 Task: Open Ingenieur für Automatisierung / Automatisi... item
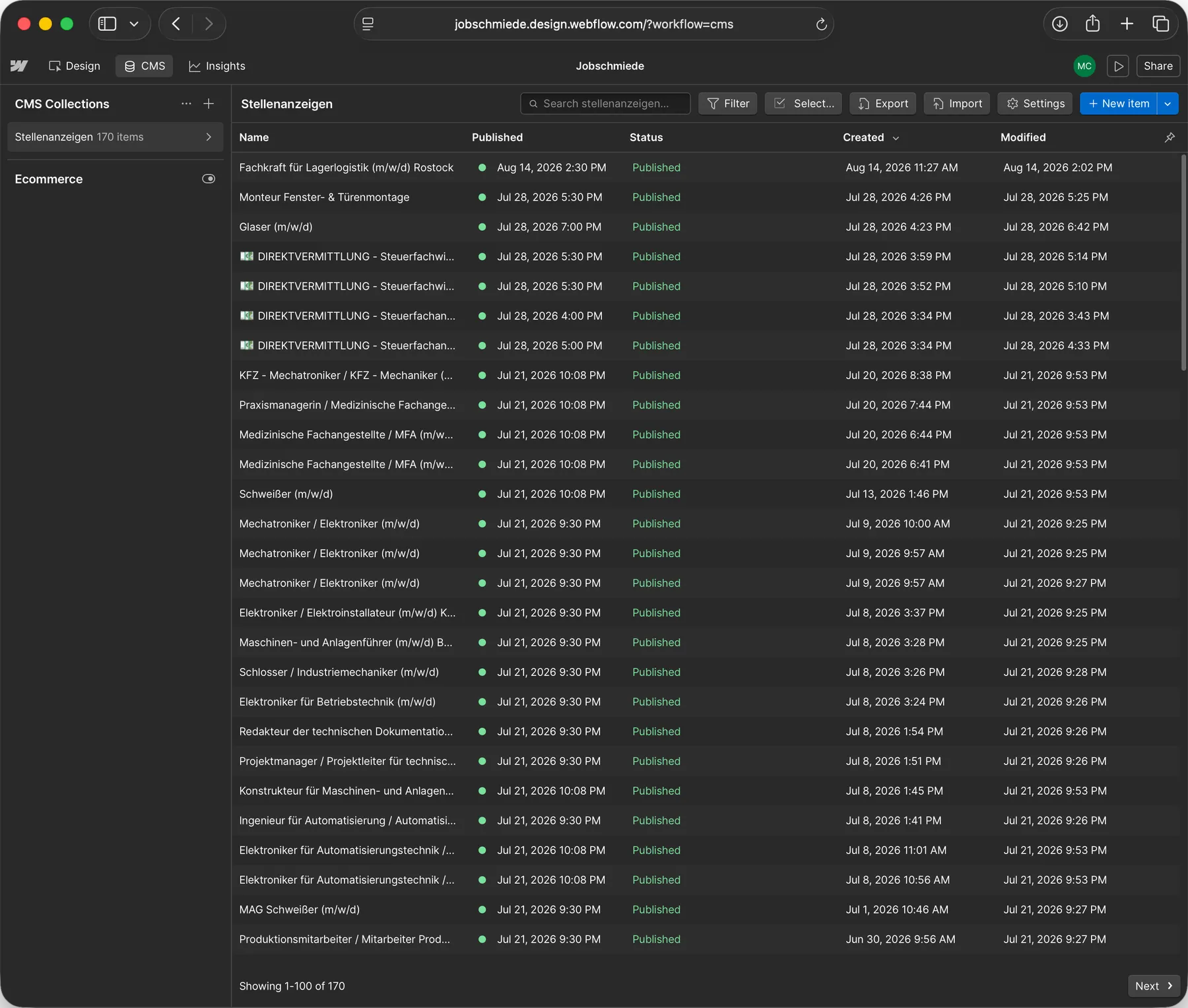click(347, 821)
